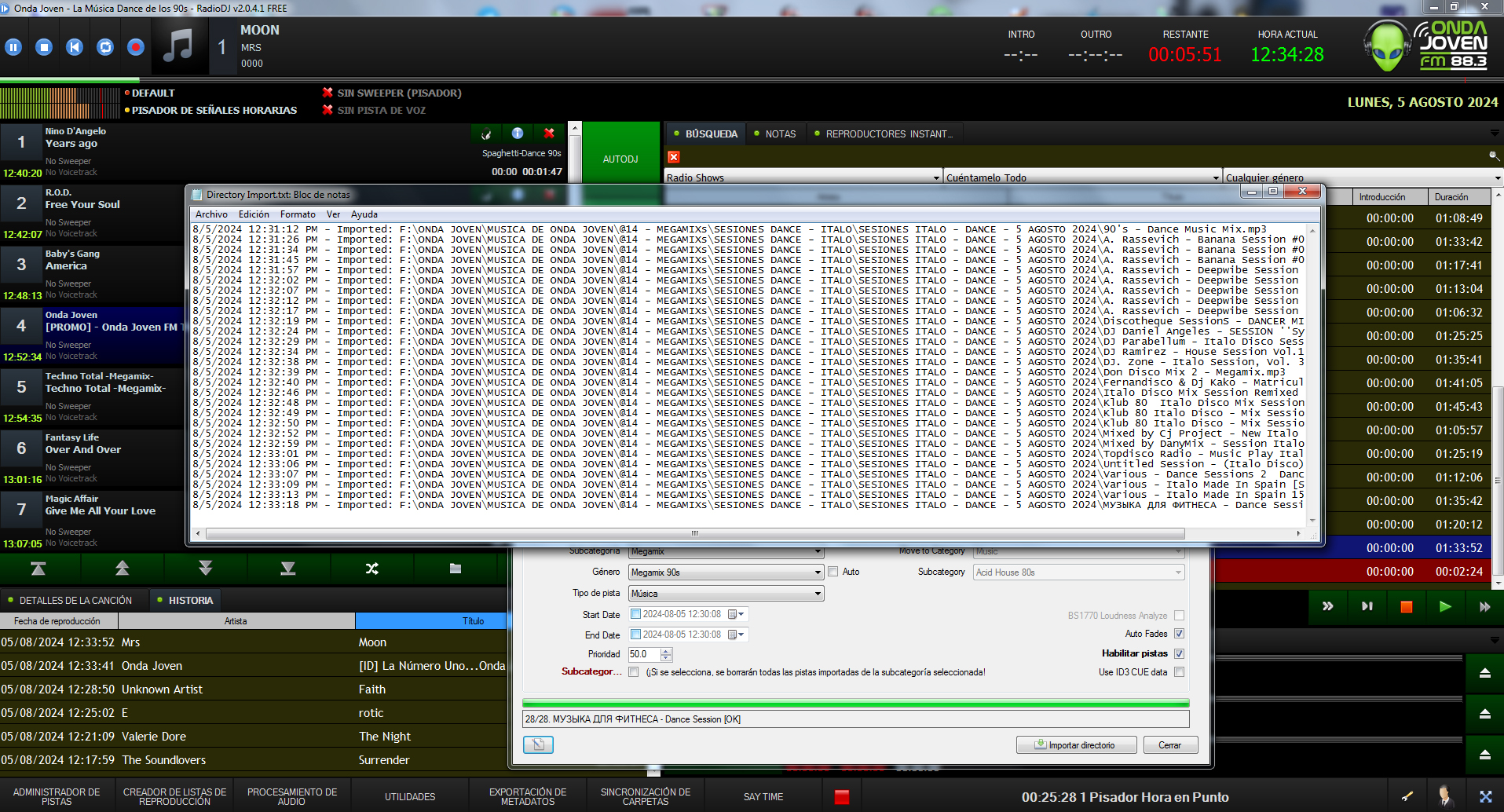Click the second instant player eject button

pos(1485,714)
